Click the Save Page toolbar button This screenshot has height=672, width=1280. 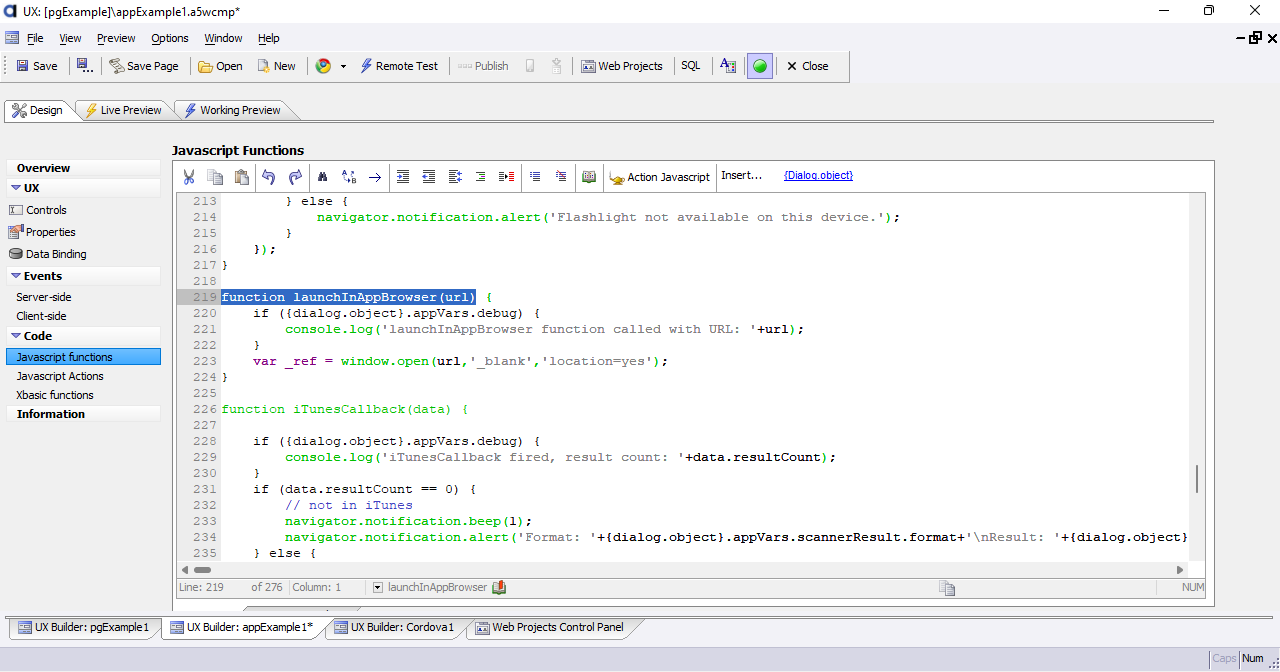[x=144, y=66]
